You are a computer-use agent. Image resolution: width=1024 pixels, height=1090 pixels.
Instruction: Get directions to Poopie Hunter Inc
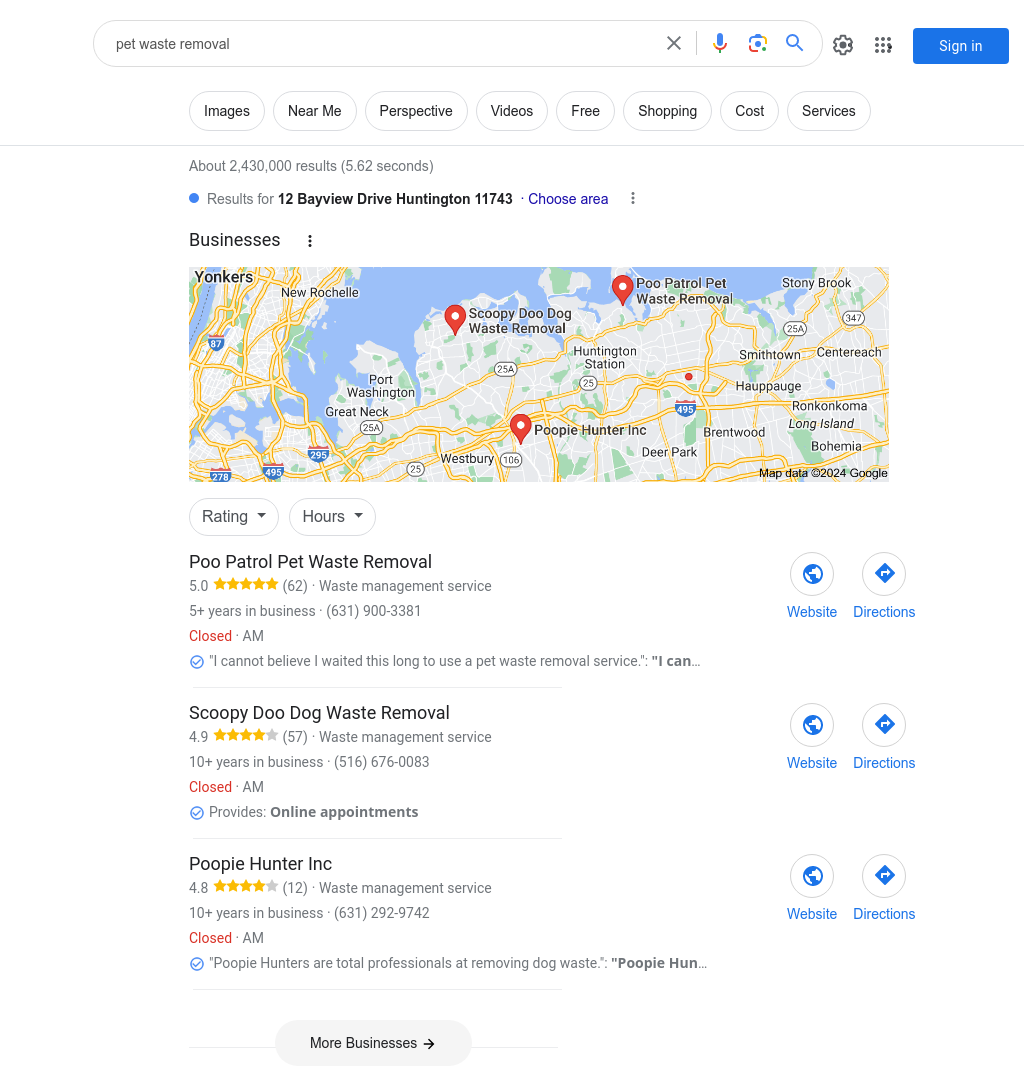click(884, 876)
